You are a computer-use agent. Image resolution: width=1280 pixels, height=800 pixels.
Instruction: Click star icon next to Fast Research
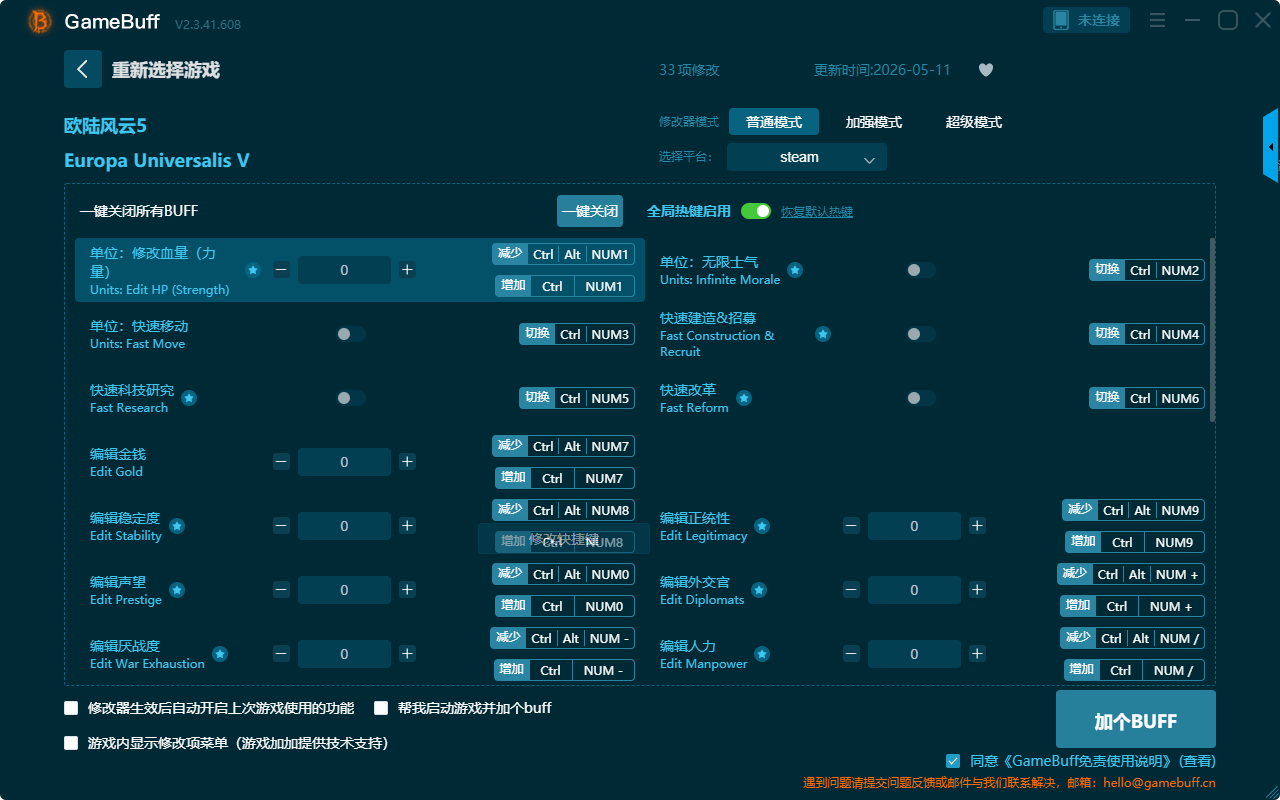[x=189, y=398]
